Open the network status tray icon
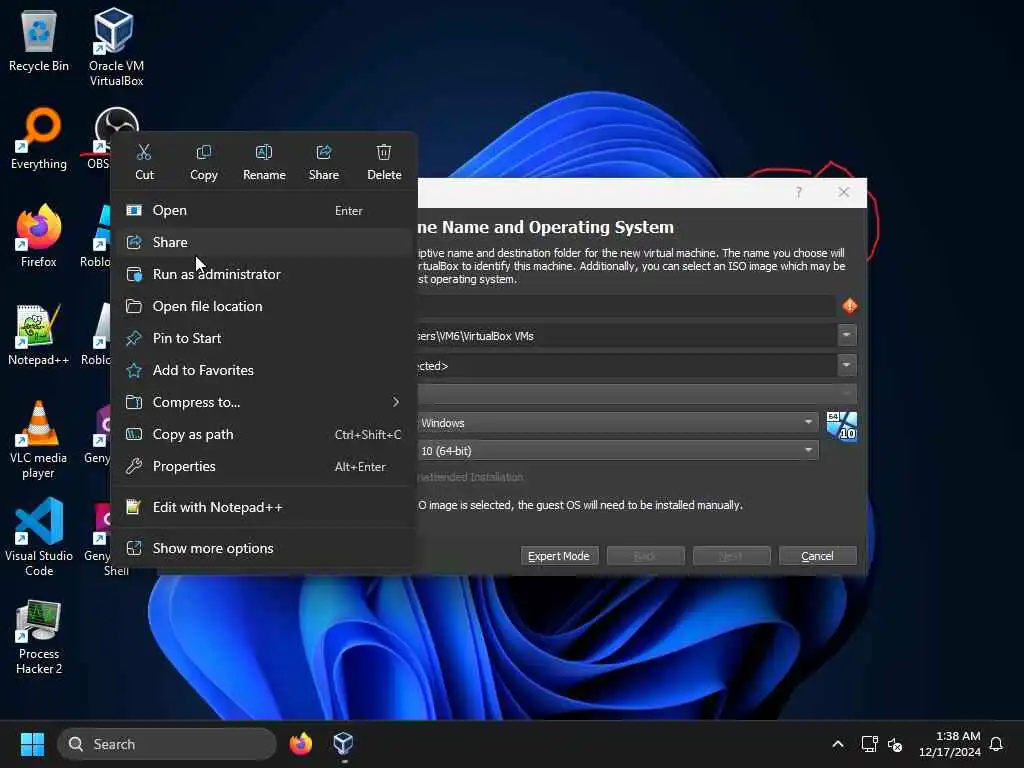This screenshot has height=768, width=1024. pyautogui.click(x=869, y=744)
